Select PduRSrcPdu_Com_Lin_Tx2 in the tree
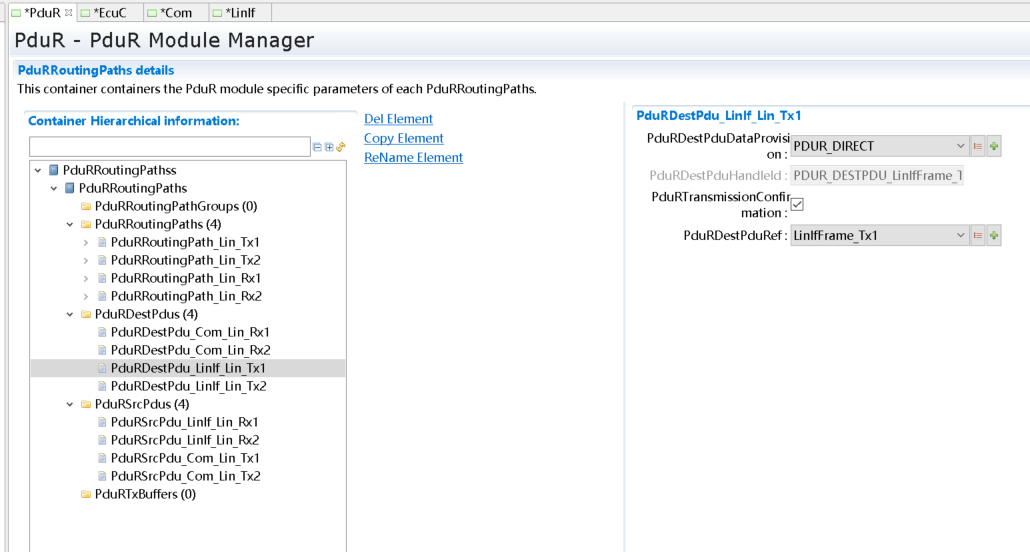 pyautogui.click(x=185, y=476)
